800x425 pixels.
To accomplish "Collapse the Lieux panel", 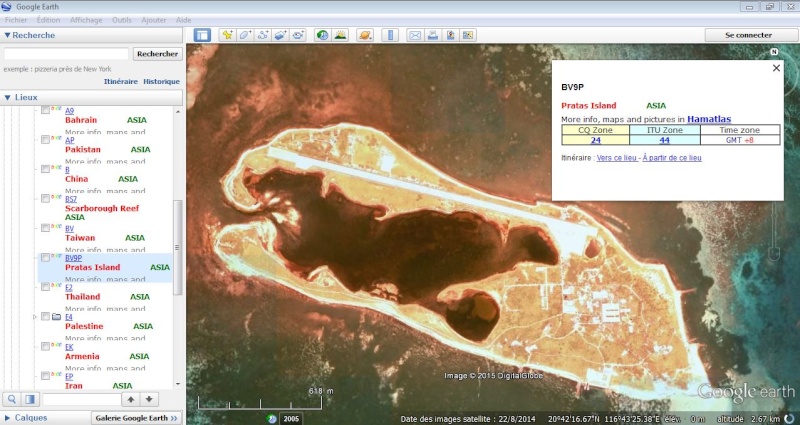I will pyautogui.click(x=8, y=97).
